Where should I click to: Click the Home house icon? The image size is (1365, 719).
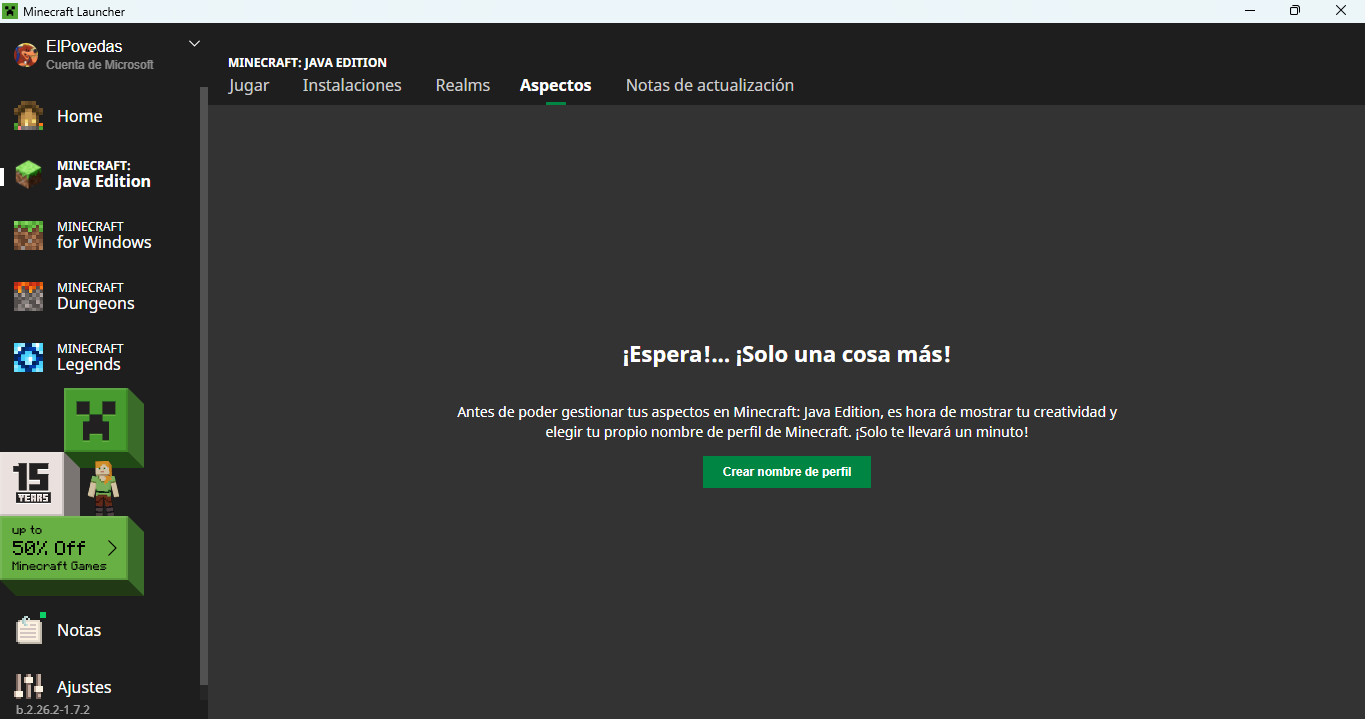[28, 116]
